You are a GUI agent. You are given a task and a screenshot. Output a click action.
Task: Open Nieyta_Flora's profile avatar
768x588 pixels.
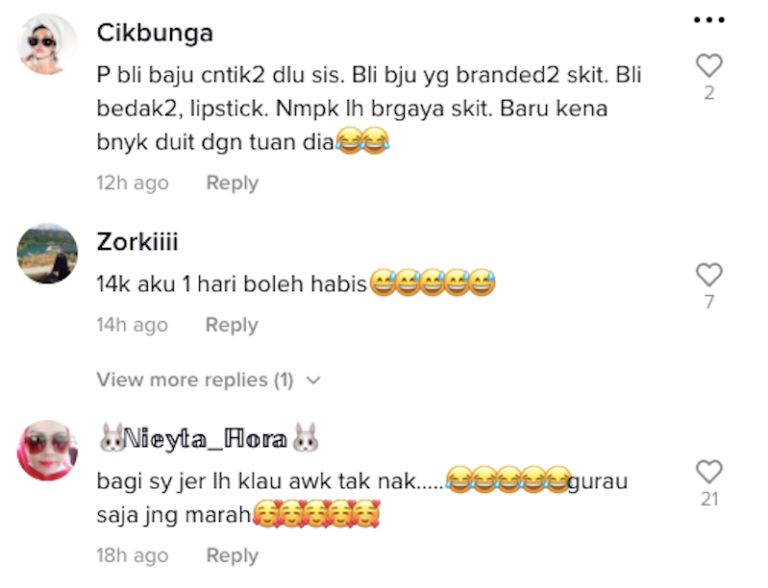coord(48,450)
